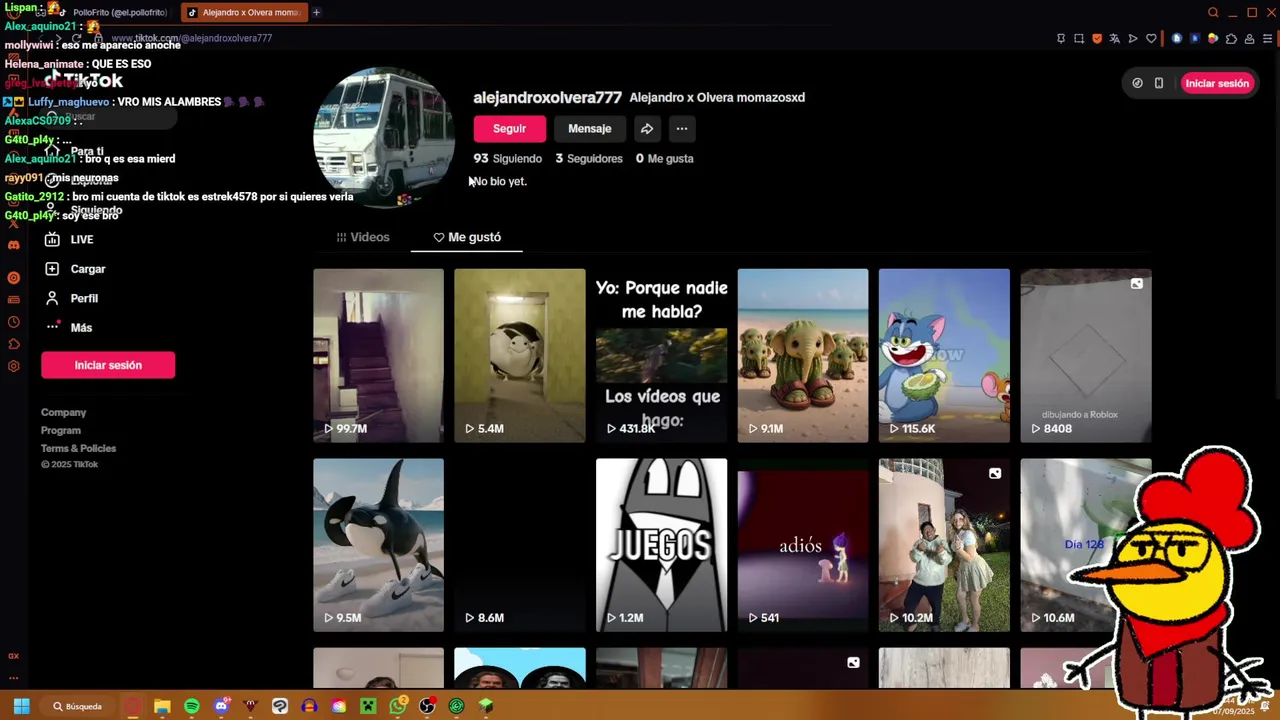Select the Alejandro x Olvera browser tab
This screenshot has width=1280, height=720.
coord(245,13)
